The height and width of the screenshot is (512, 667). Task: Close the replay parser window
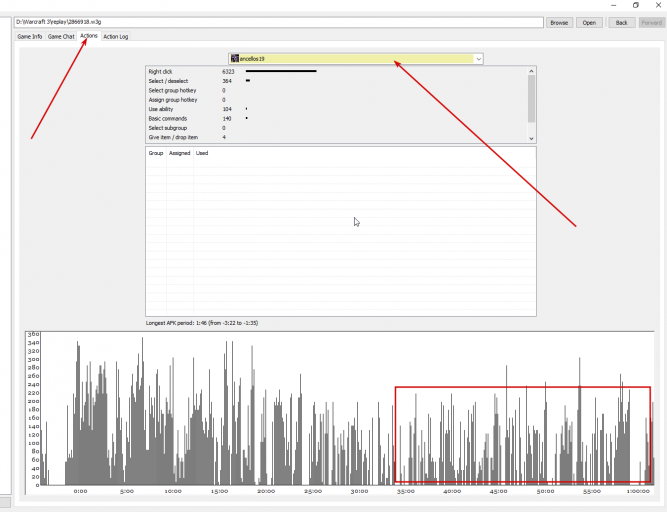tap(658, 5)
